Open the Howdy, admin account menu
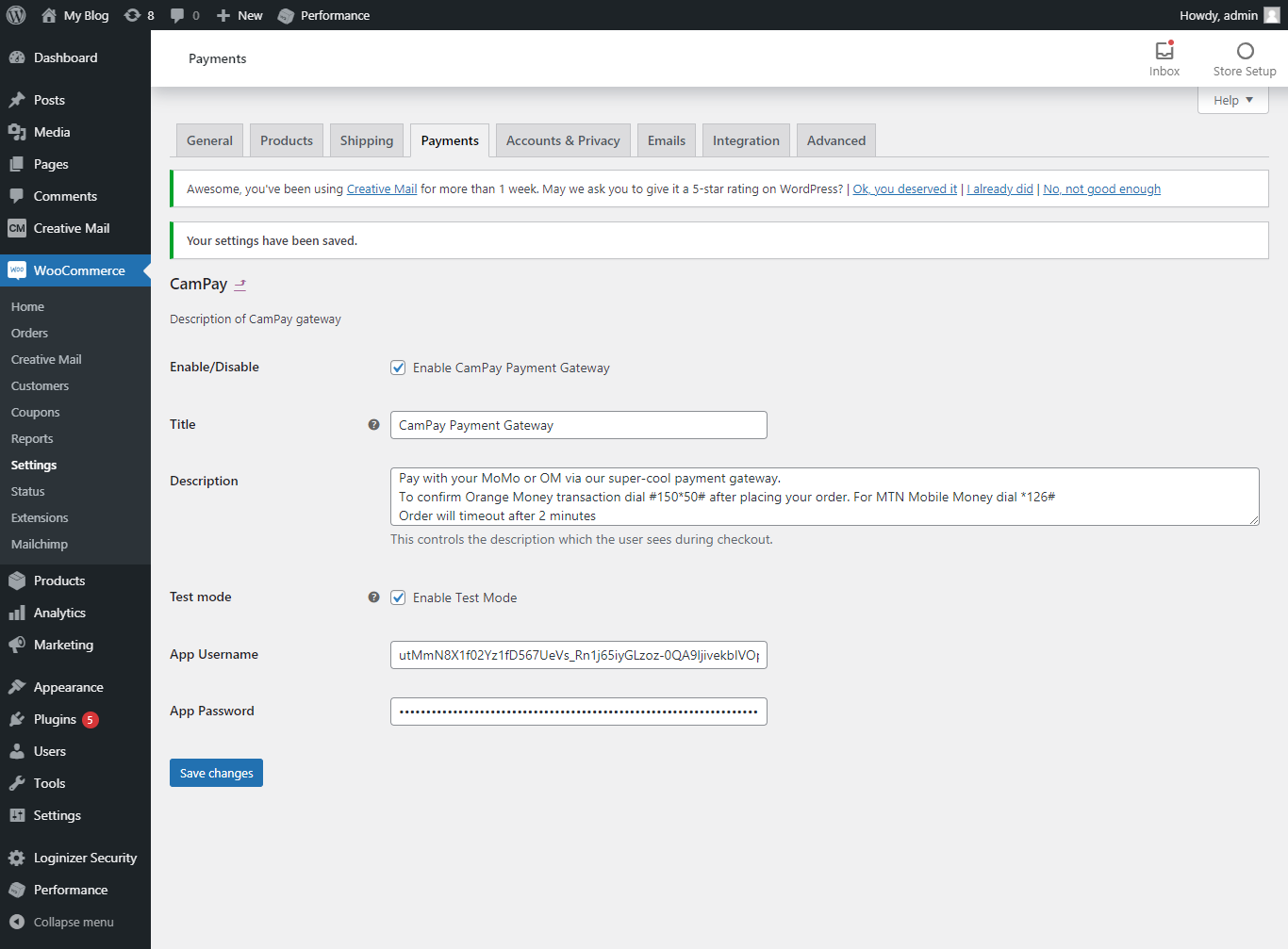 (x=1230, y=15)
